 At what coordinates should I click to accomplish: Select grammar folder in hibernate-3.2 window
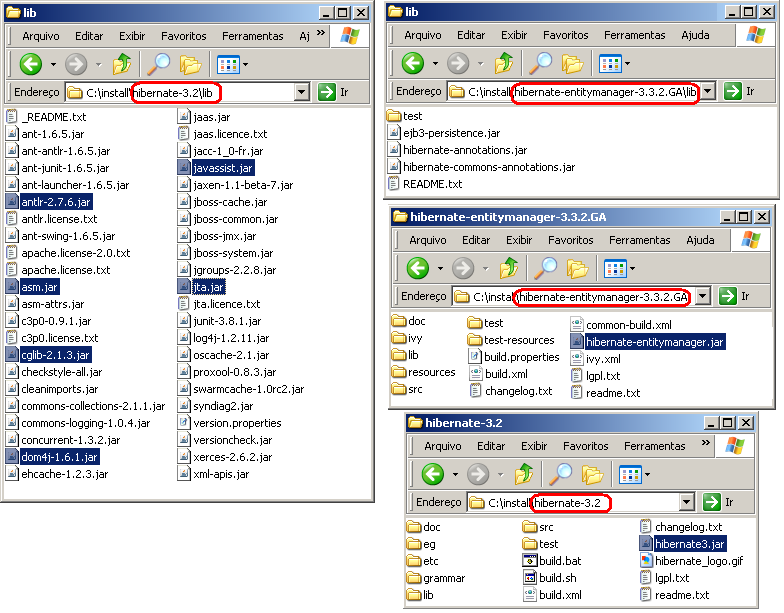(436, 578)
